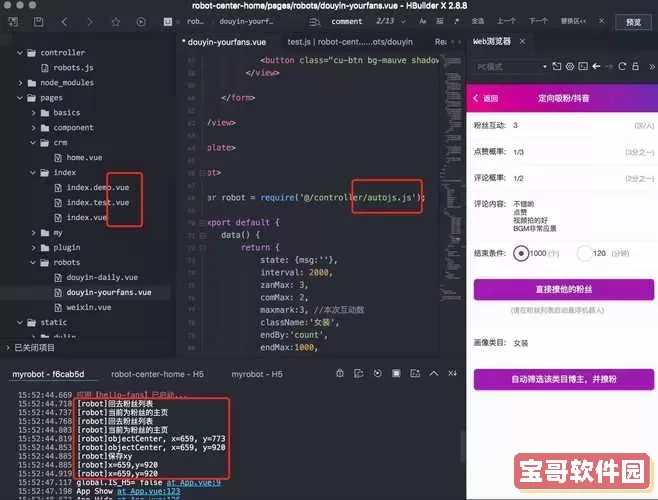Viewport: 658px width, 500px height.
Task: Switch to robot-center-home - H5 console tab
Action: (157, 374)
